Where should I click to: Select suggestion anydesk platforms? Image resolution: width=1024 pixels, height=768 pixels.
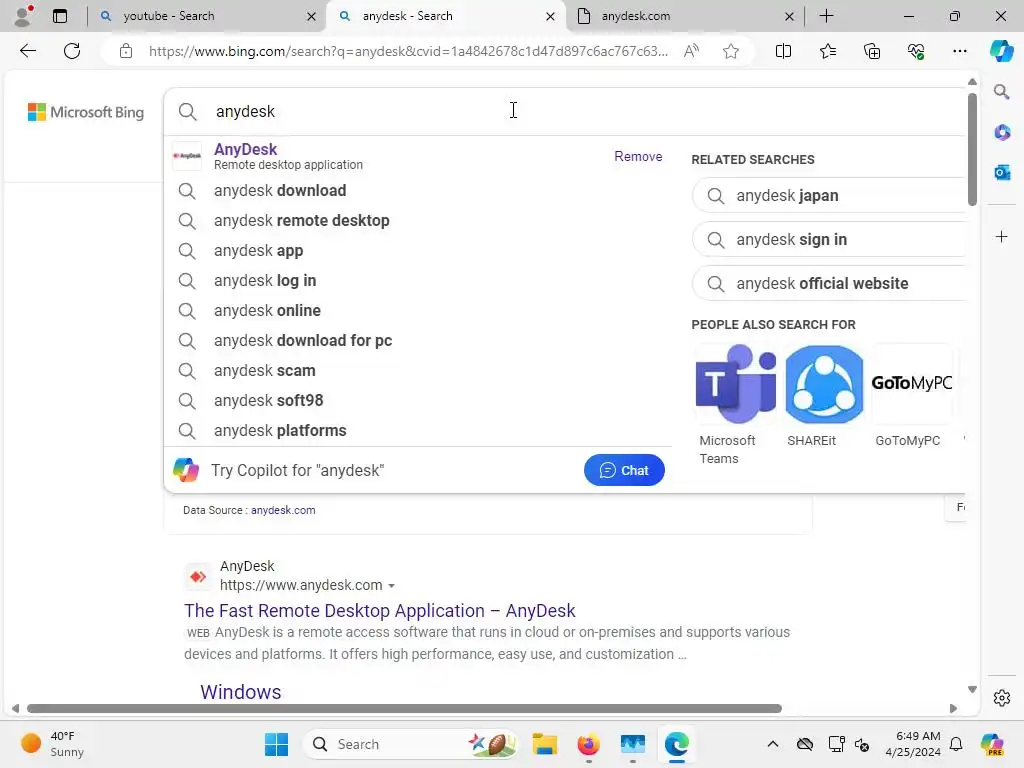point(418,431)
